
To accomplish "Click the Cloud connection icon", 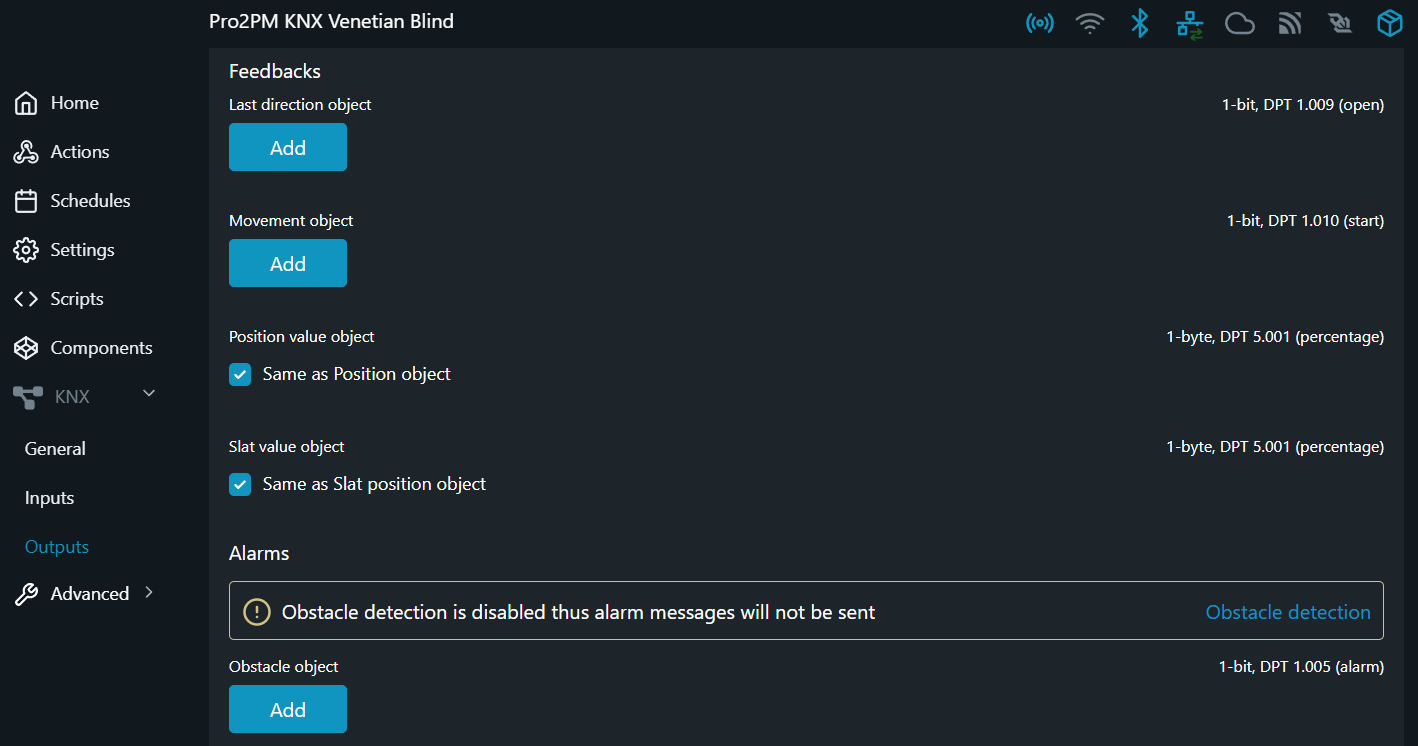I will tap(1240, 23).
